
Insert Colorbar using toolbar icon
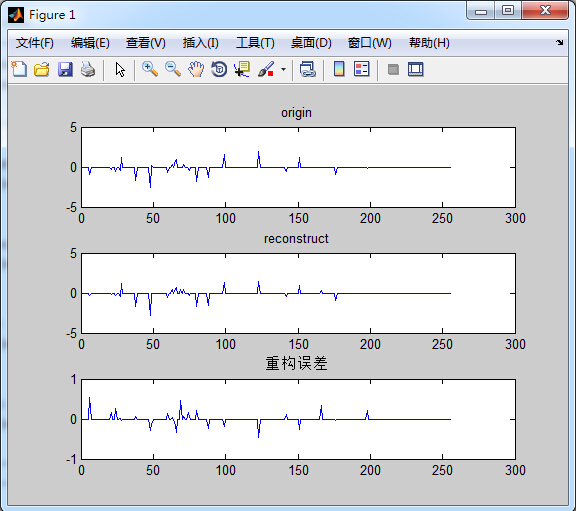pyautogui.click(x=339, y=69)
